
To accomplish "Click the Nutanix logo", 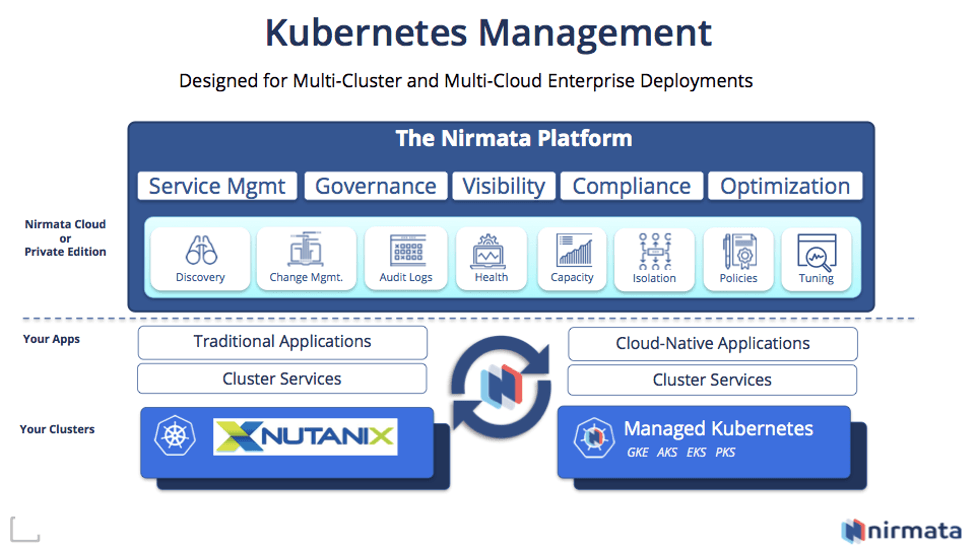I will pos(305,437).
